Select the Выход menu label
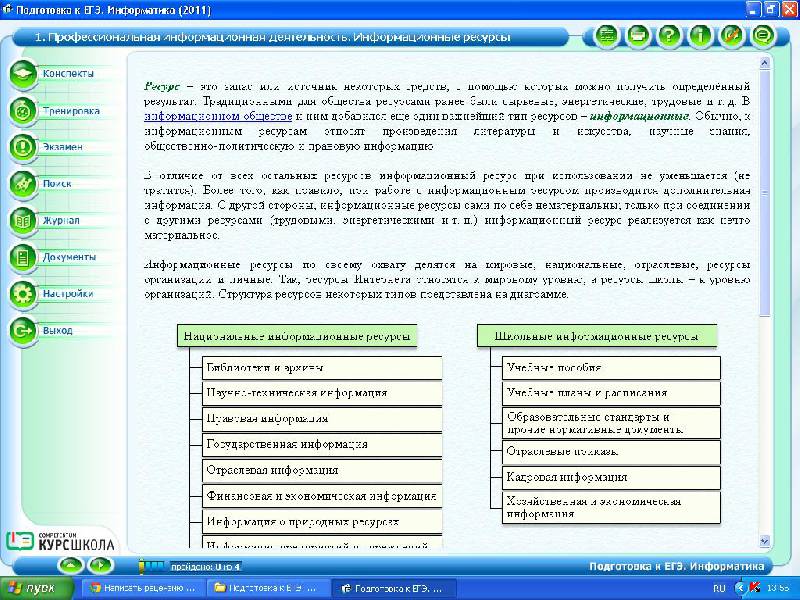The height and width of the screenshot is (600, 800). pos(57,331)
